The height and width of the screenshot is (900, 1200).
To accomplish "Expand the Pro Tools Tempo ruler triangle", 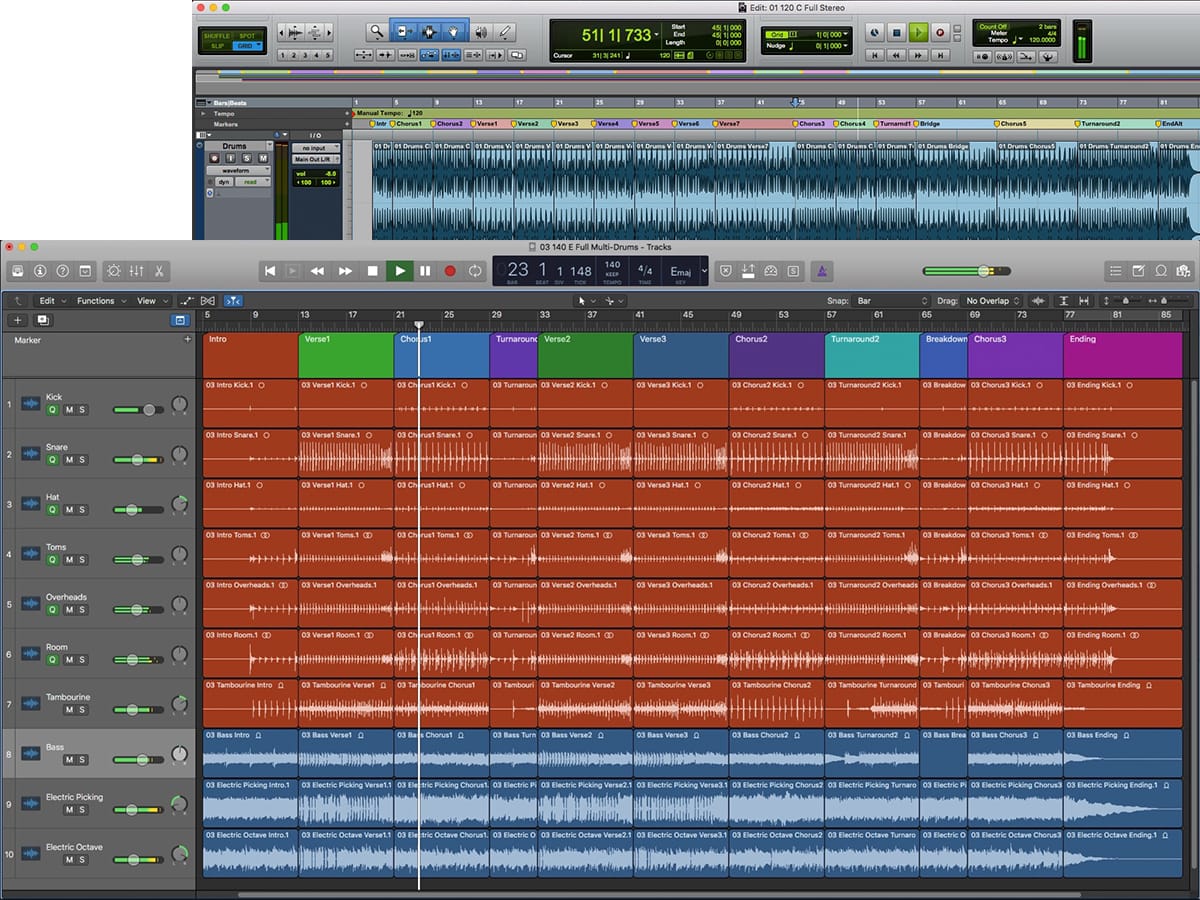I will pyautogui.click(x=203, y=114).
